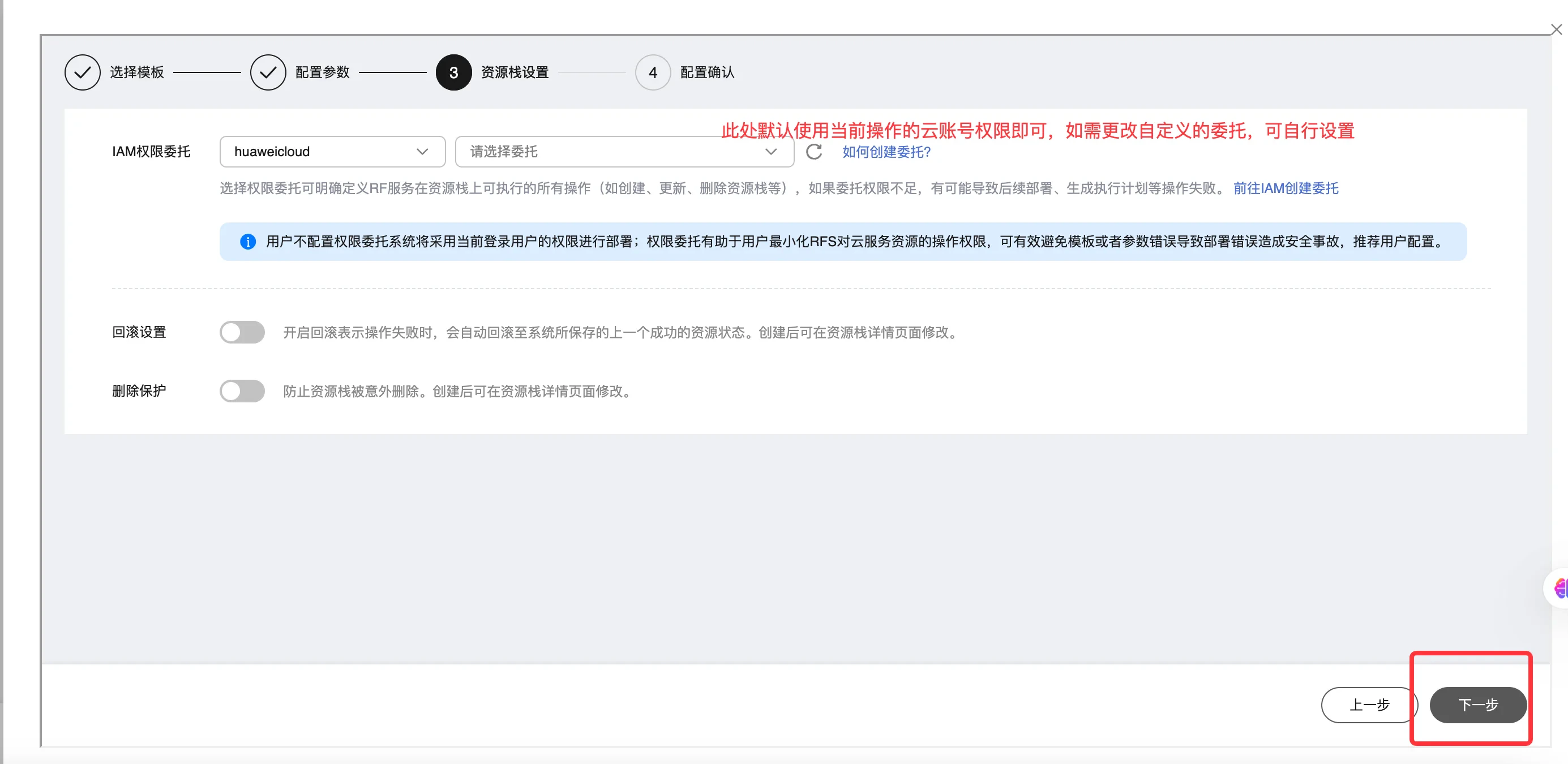Click the refresh agency list icon
This screenshot has height=764, width=1568.
[814, 152]
